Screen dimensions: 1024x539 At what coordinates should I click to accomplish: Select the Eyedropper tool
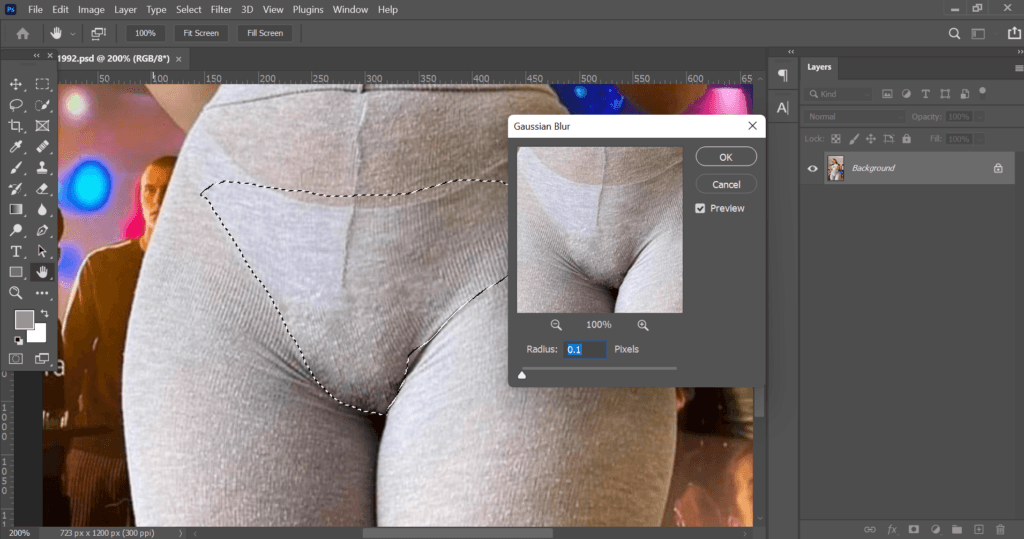pos(16,147)
